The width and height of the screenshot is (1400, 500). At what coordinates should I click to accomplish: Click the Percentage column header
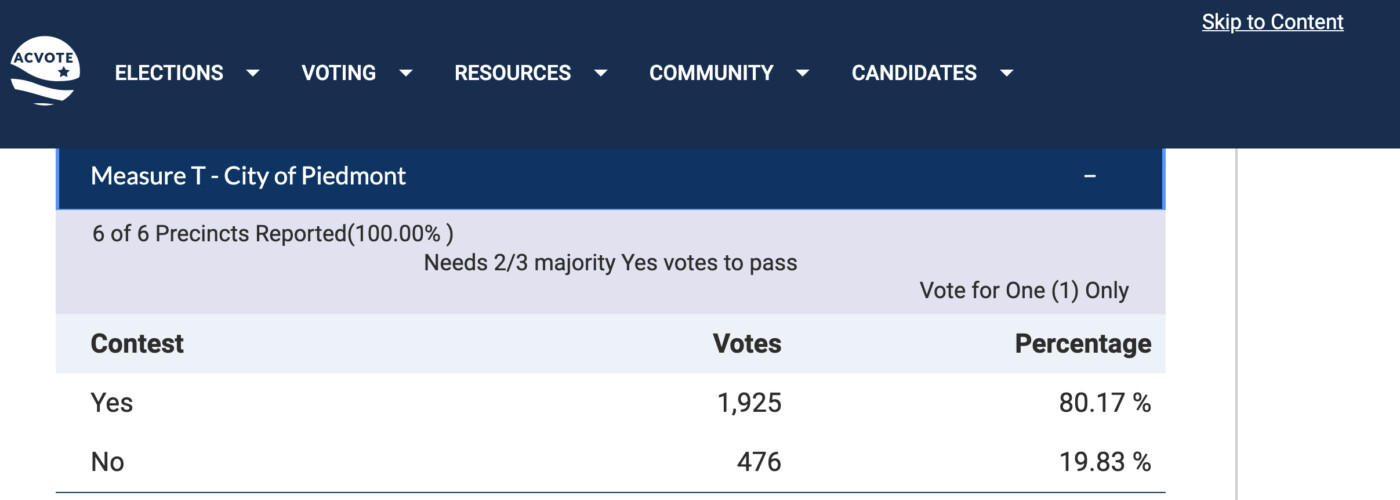[x=1083, y=344]
